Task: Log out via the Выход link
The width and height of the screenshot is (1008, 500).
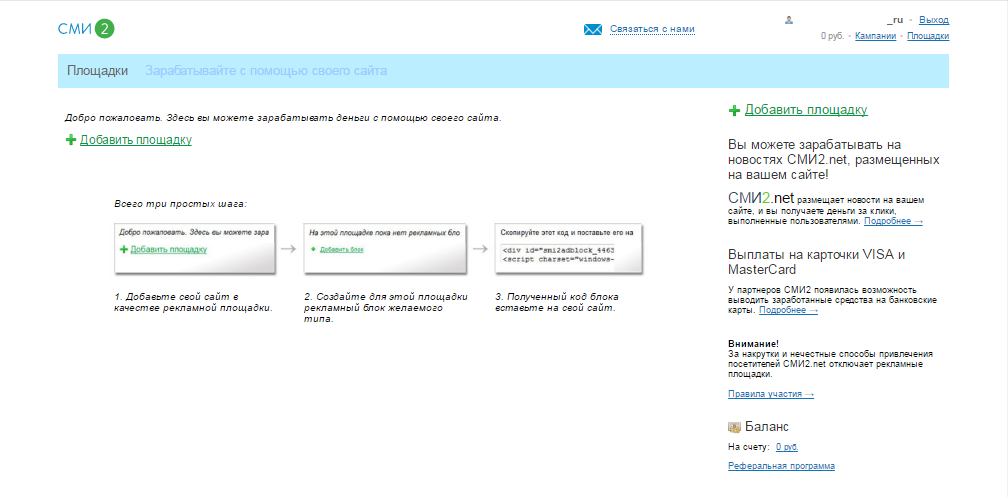Action: [x=934, y=20]
